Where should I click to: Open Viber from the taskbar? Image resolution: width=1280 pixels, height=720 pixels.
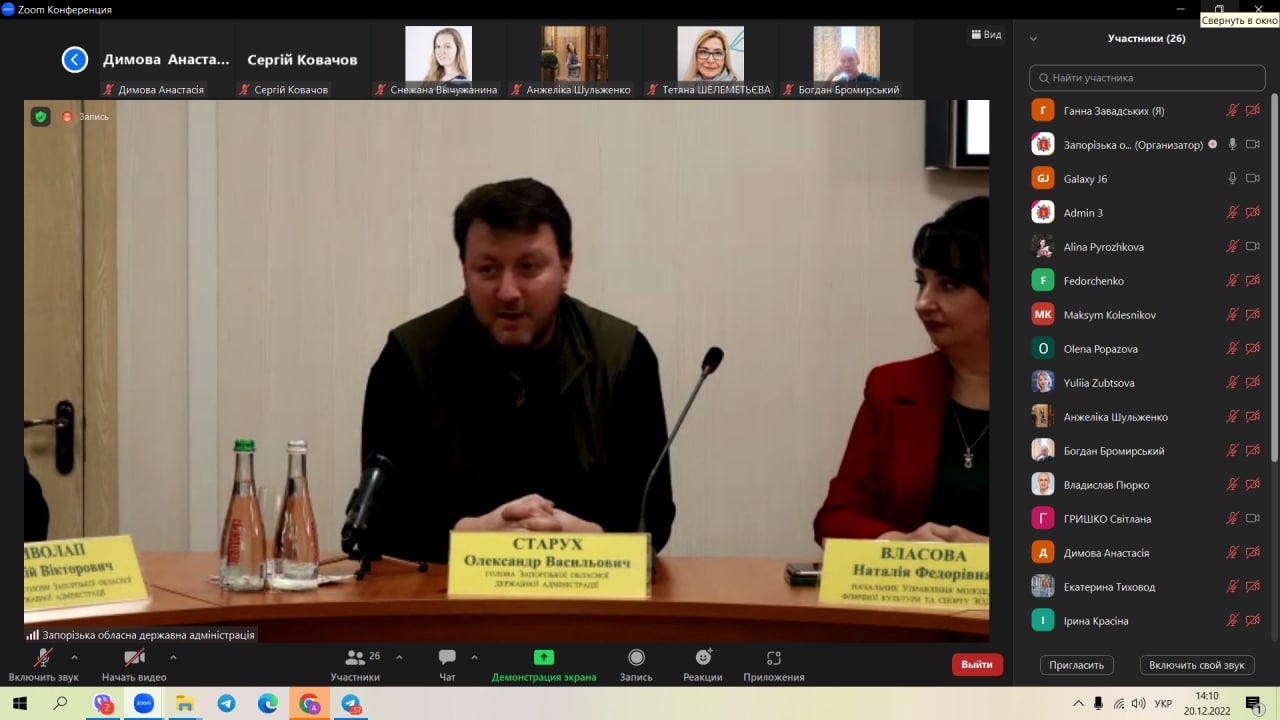coord(103,703)
